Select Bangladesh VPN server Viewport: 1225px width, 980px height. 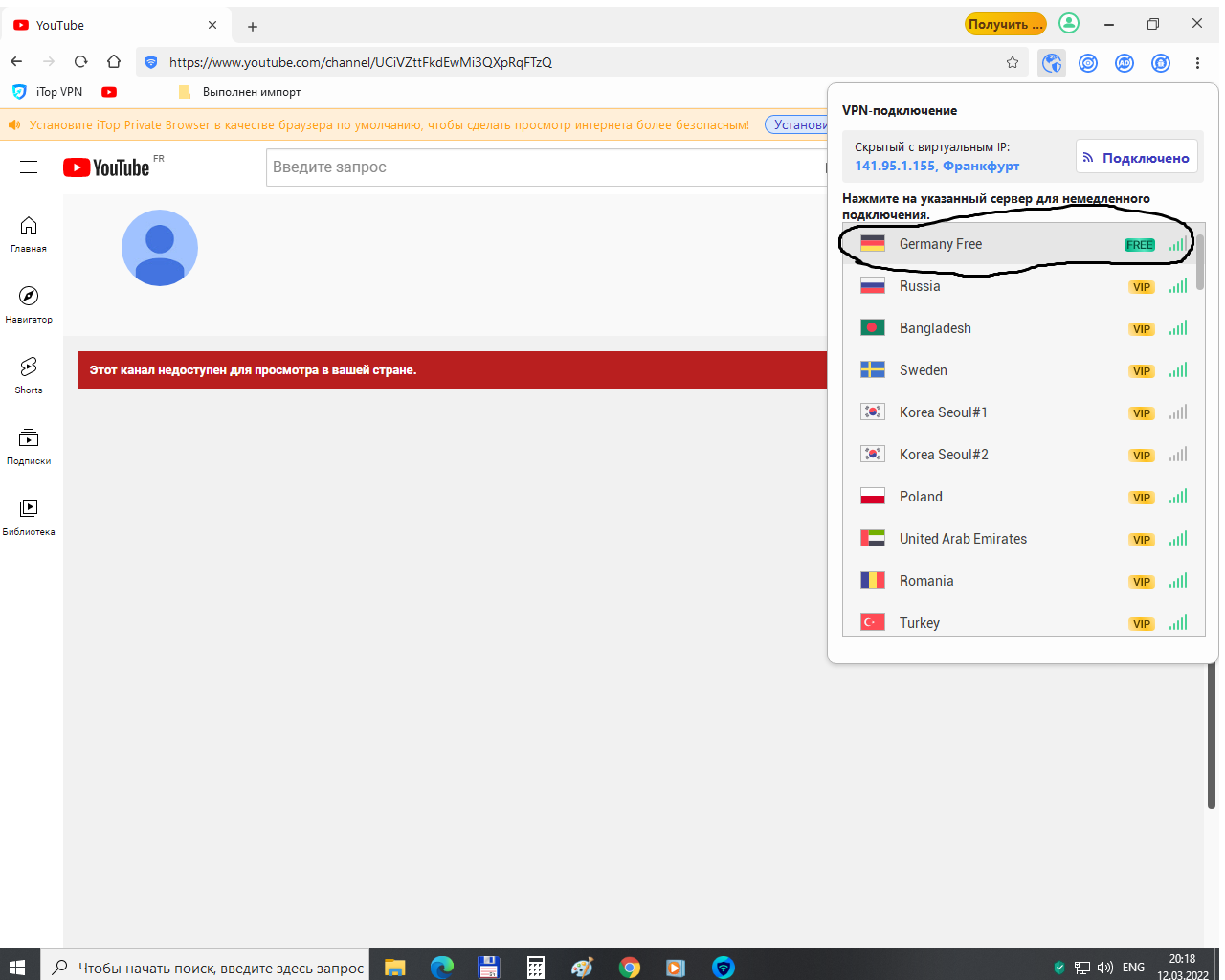coord(1019,328)
